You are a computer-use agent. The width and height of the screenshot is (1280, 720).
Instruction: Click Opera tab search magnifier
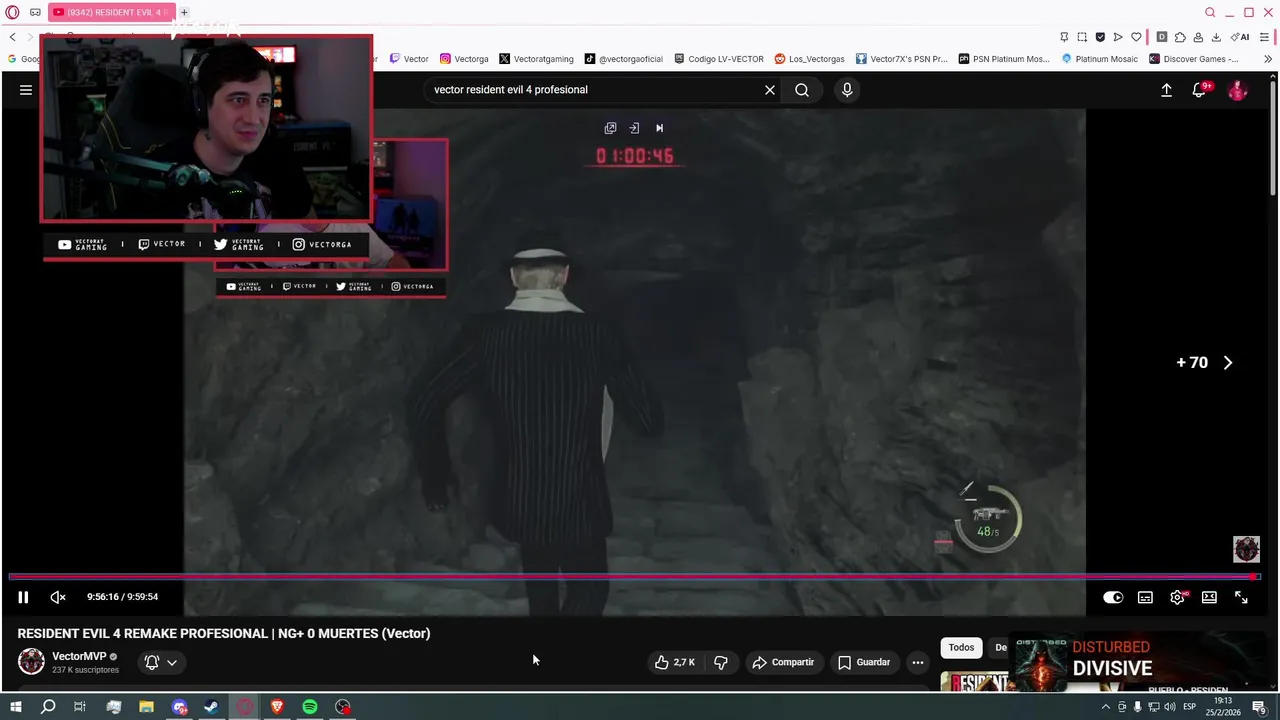pyautogui.click(x=1210, y=12)
